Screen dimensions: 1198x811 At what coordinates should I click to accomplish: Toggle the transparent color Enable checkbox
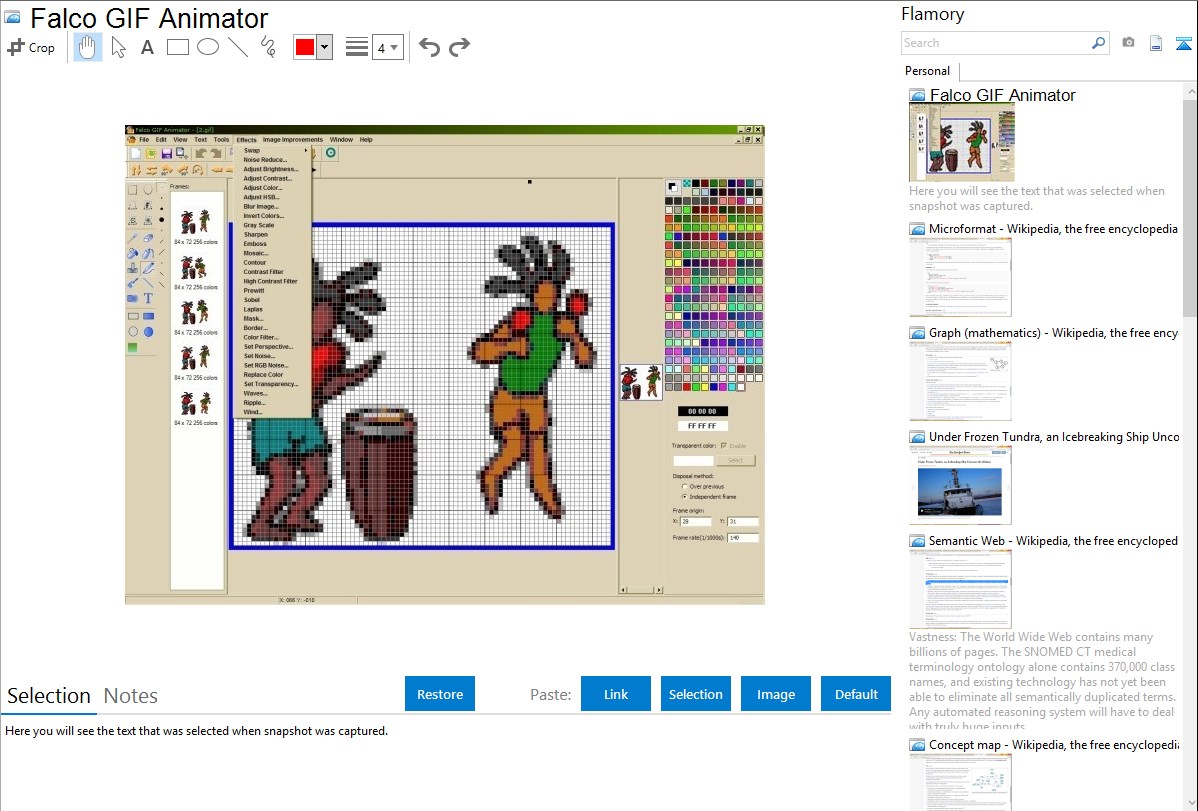[724, 446]
